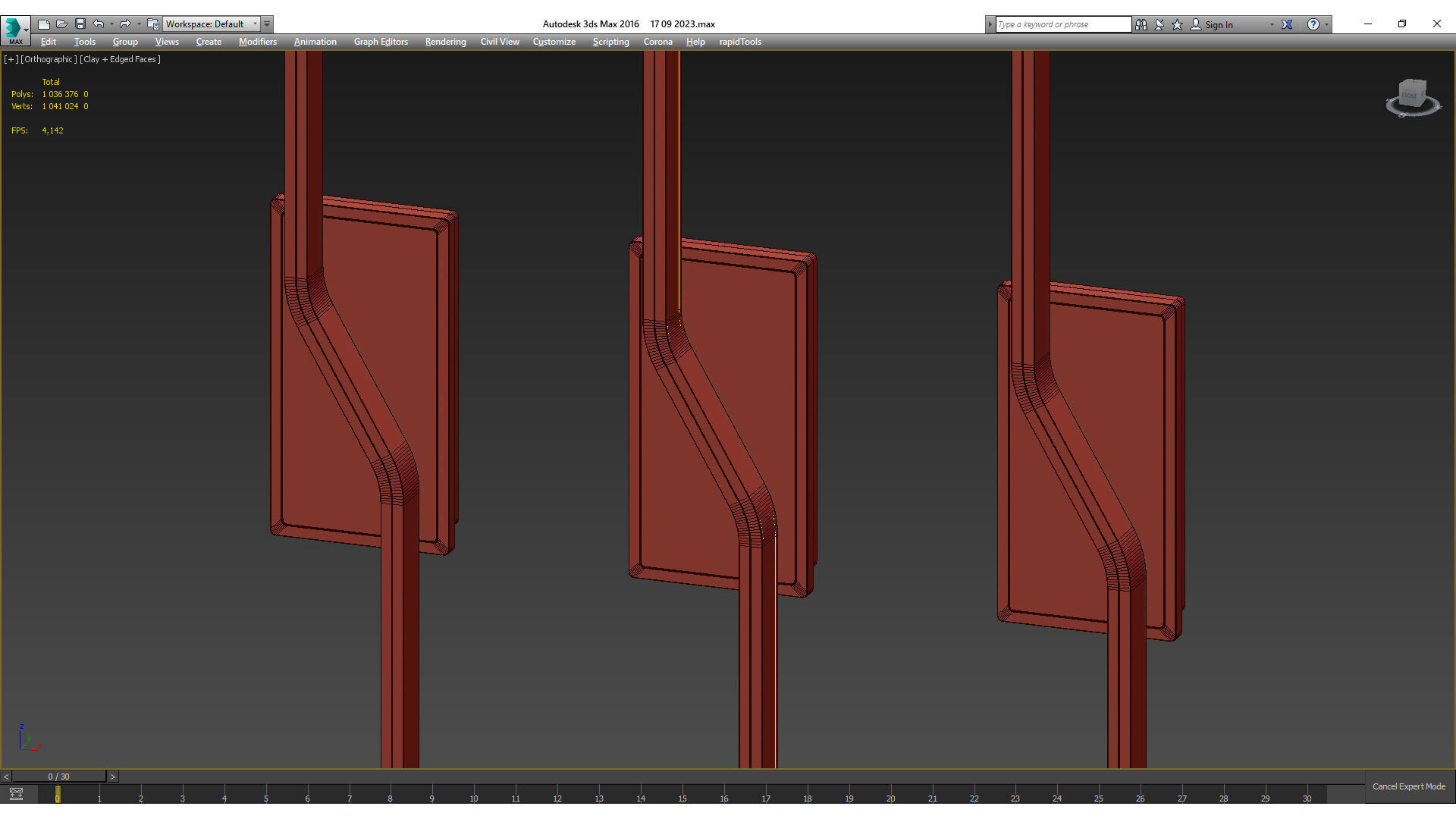Click the Polys statistic value 1 036 376
The width and height of the screenshot is (1456, 819).
tap(60, 94)
